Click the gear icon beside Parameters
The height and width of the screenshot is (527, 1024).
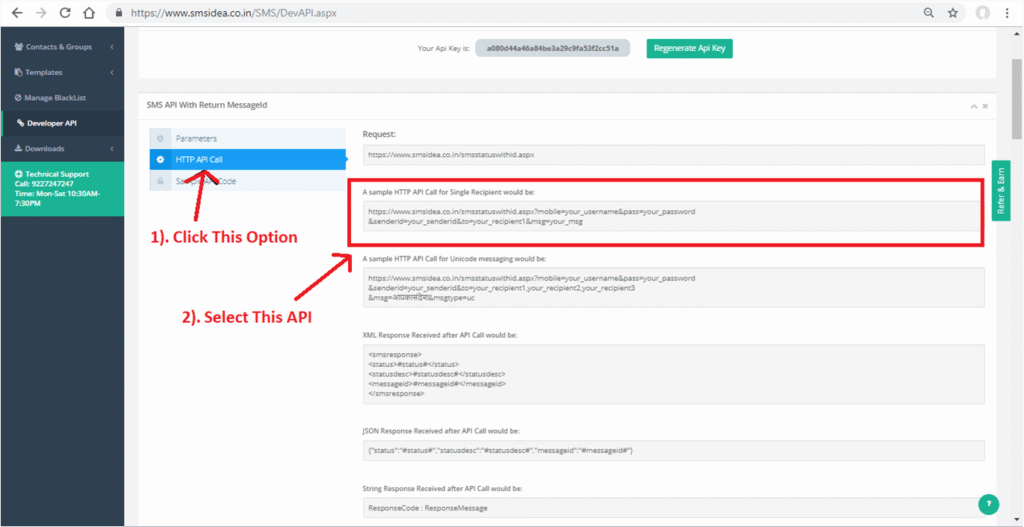[x=160, y=138]
